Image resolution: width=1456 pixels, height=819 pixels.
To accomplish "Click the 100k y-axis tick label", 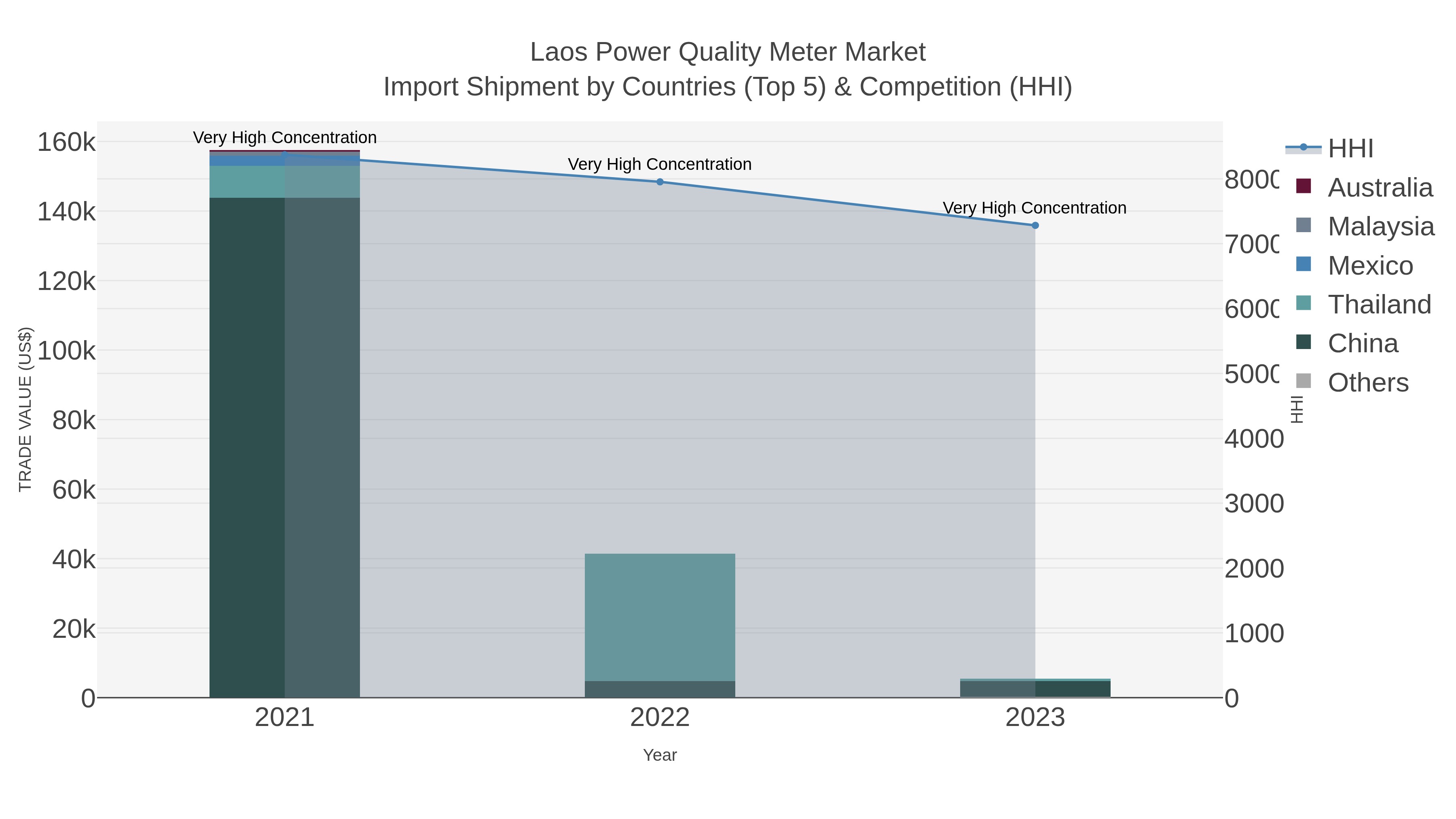I will [x=67, y=351].
